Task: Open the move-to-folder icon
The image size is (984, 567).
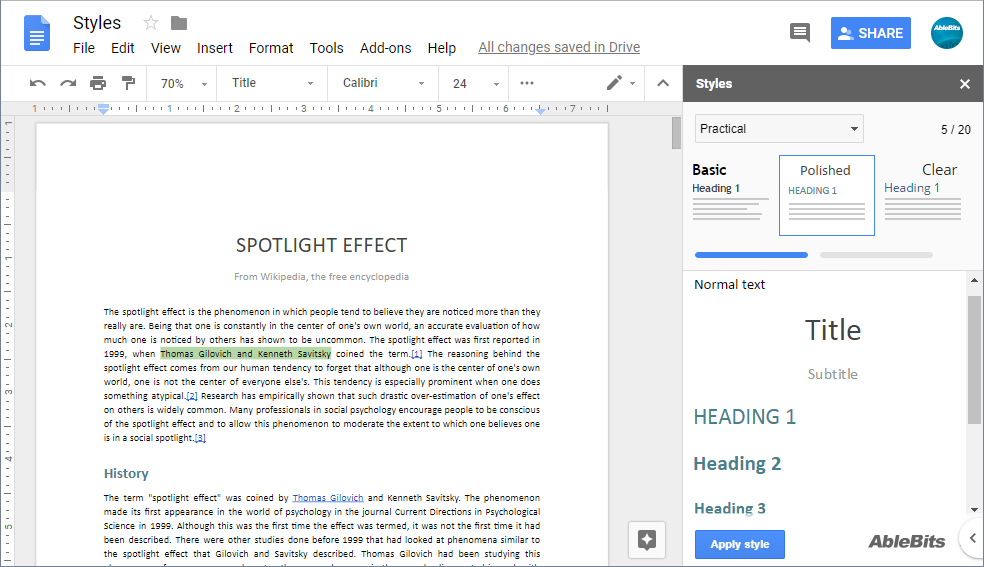Action: pos(179,23)
